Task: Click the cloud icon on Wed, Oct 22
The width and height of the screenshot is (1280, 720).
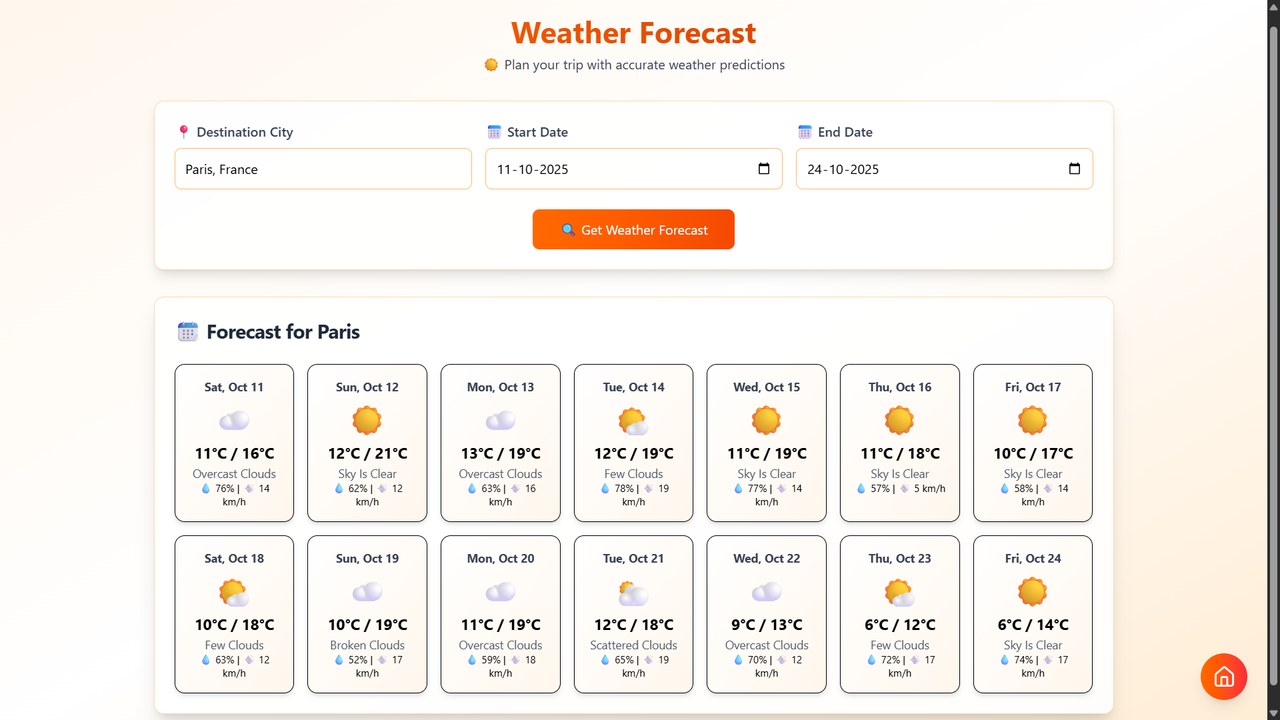Action: [766, 591]
